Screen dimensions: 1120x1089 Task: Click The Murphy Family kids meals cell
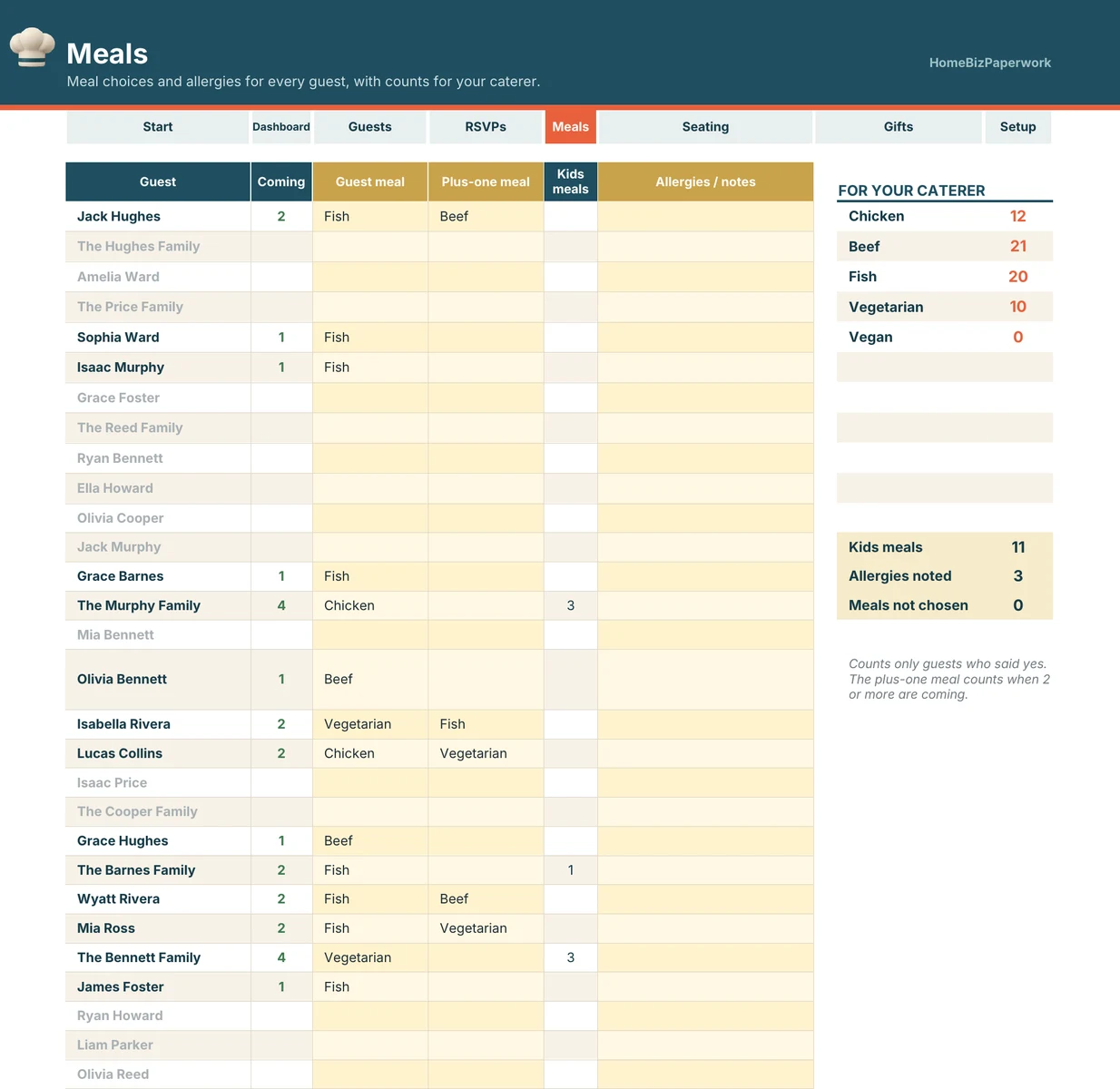[571, 605]
